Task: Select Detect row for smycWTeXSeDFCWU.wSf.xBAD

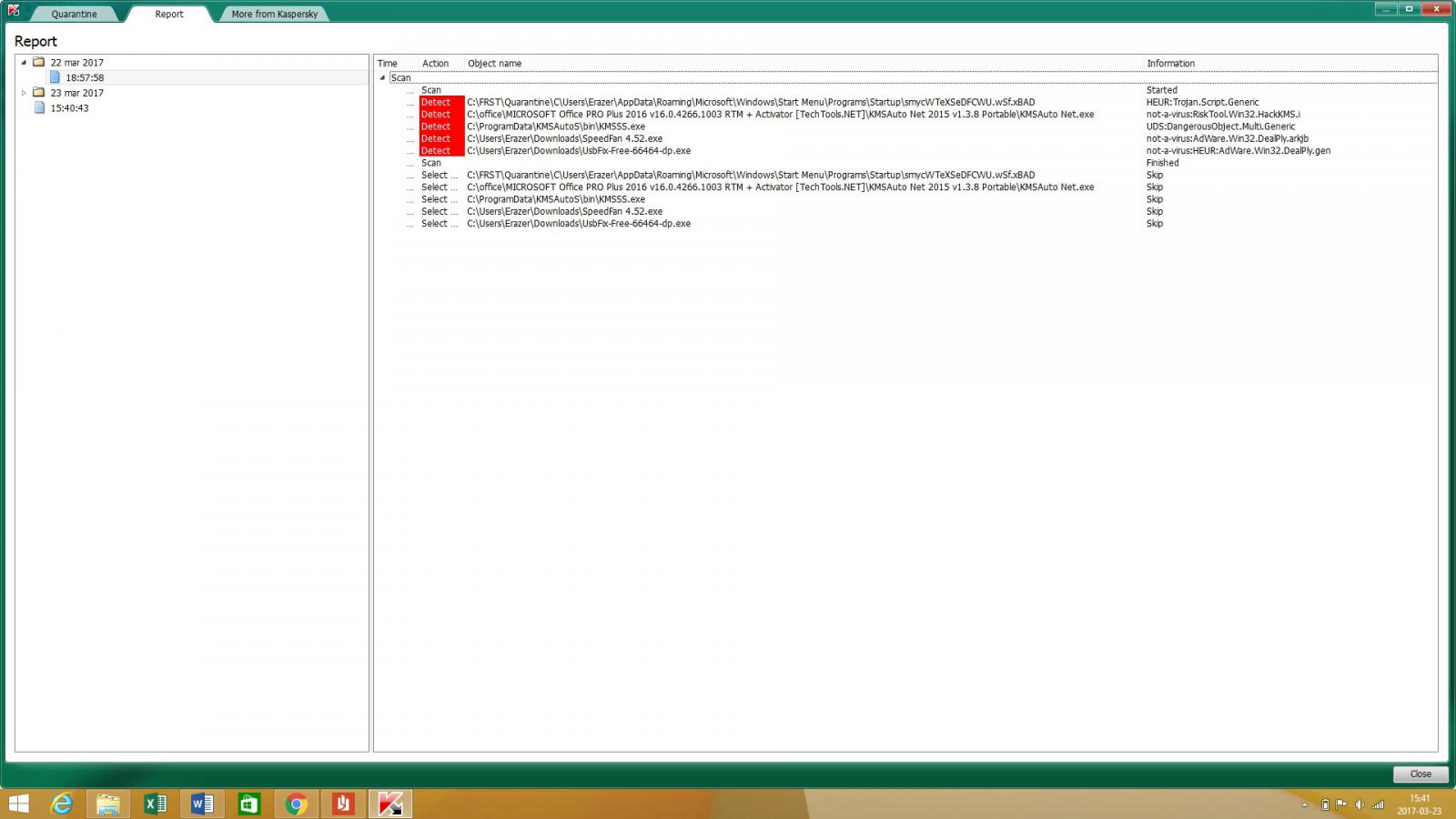Action: click(905, 102)
